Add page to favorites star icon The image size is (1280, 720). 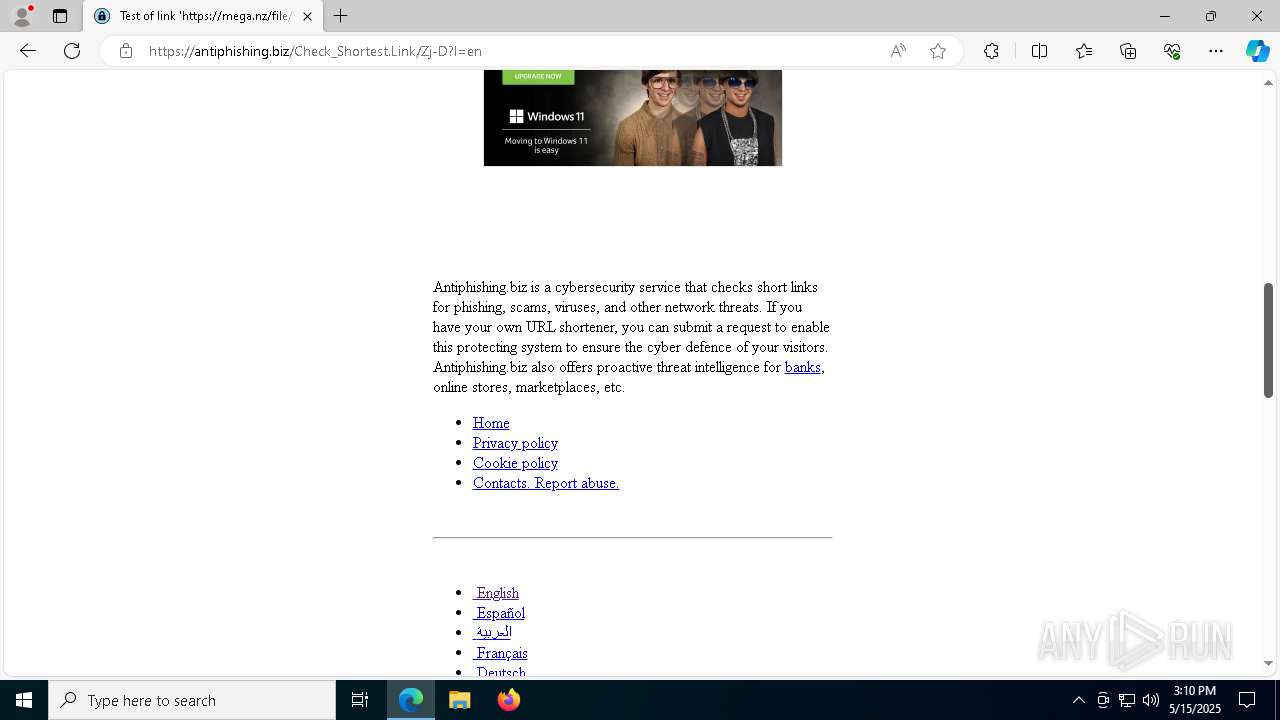(938, 51)
